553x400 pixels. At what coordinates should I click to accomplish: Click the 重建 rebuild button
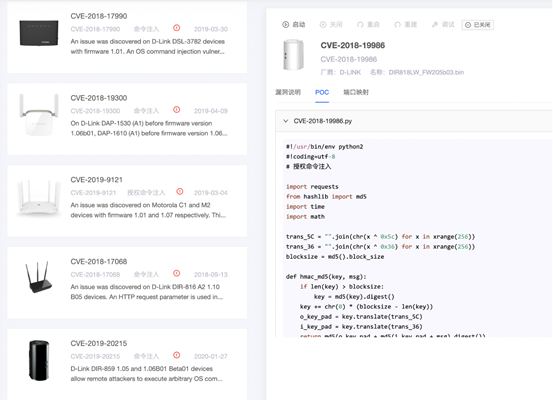point(406,24)
